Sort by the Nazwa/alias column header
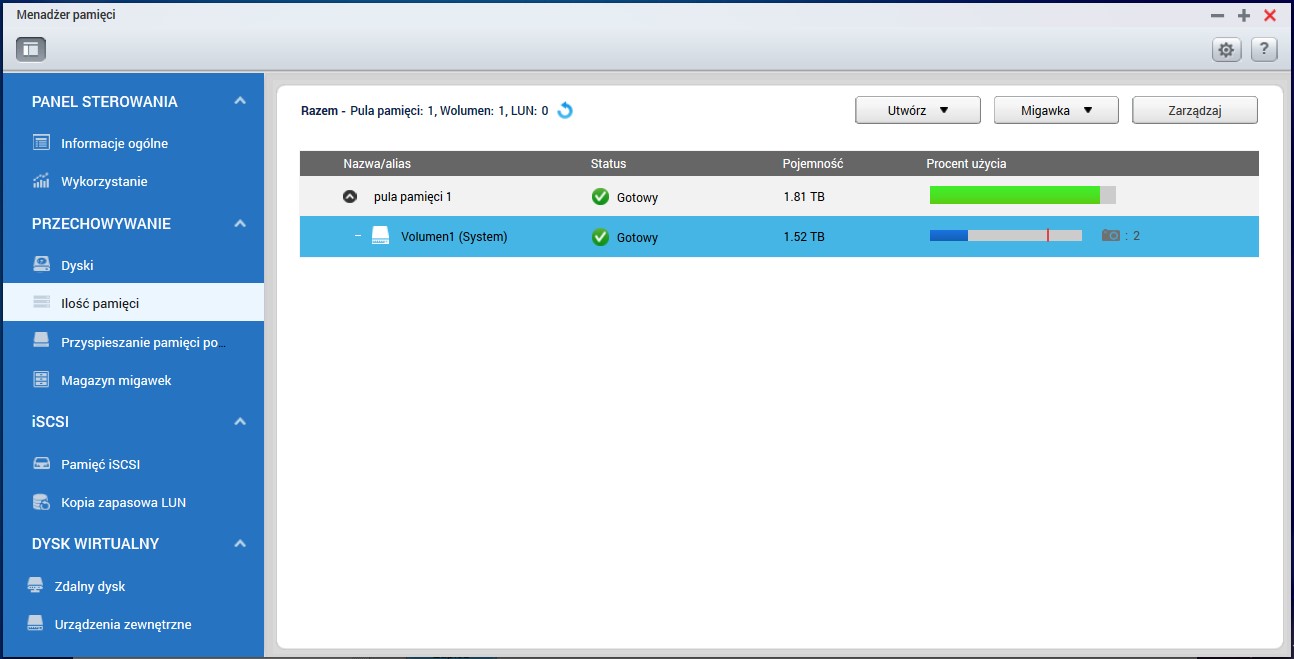Screen dimensions: 1294x659 click(x=377, y=163)
